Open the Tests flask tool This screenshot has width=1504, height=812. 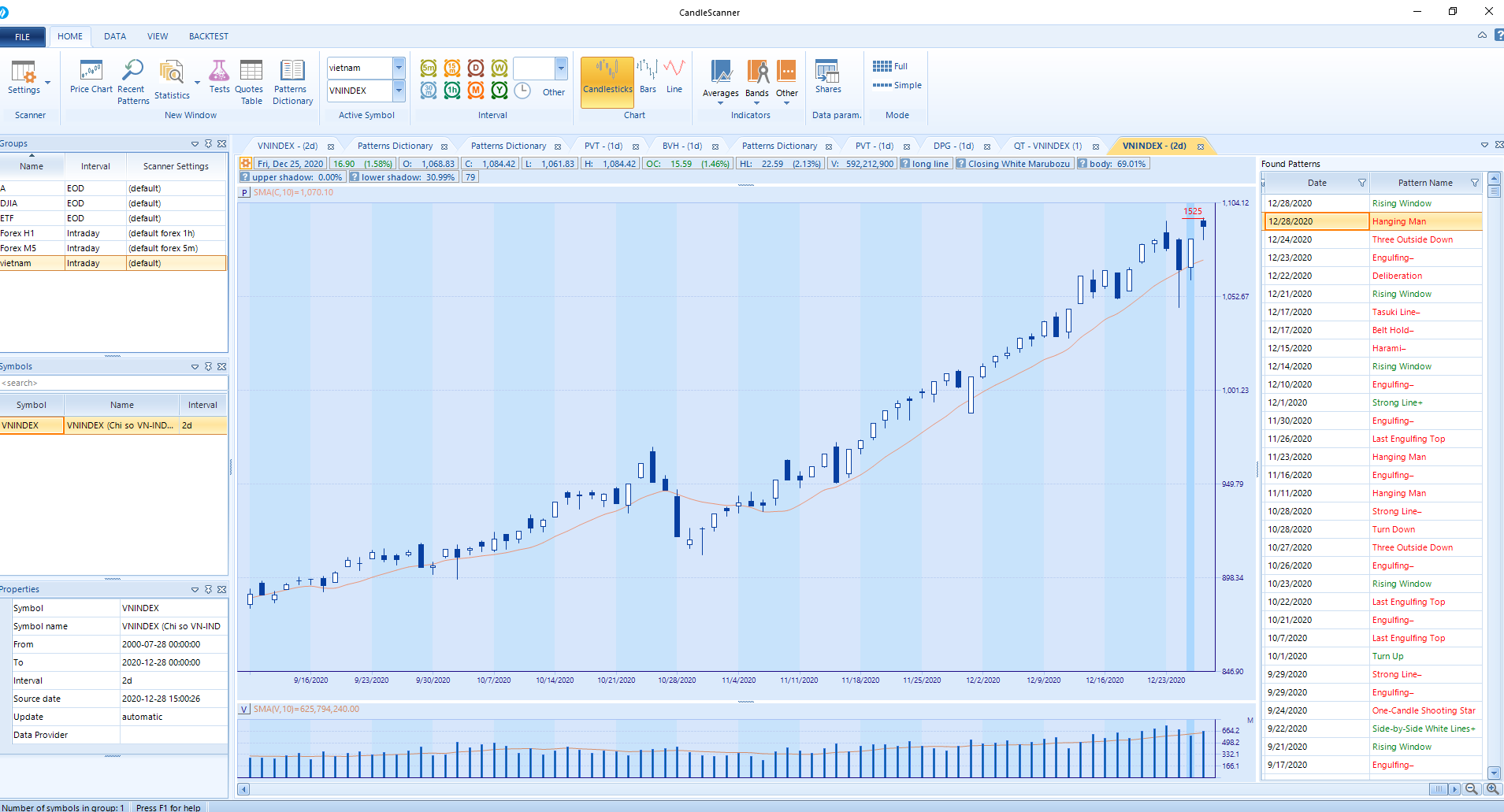pos(219,77)
